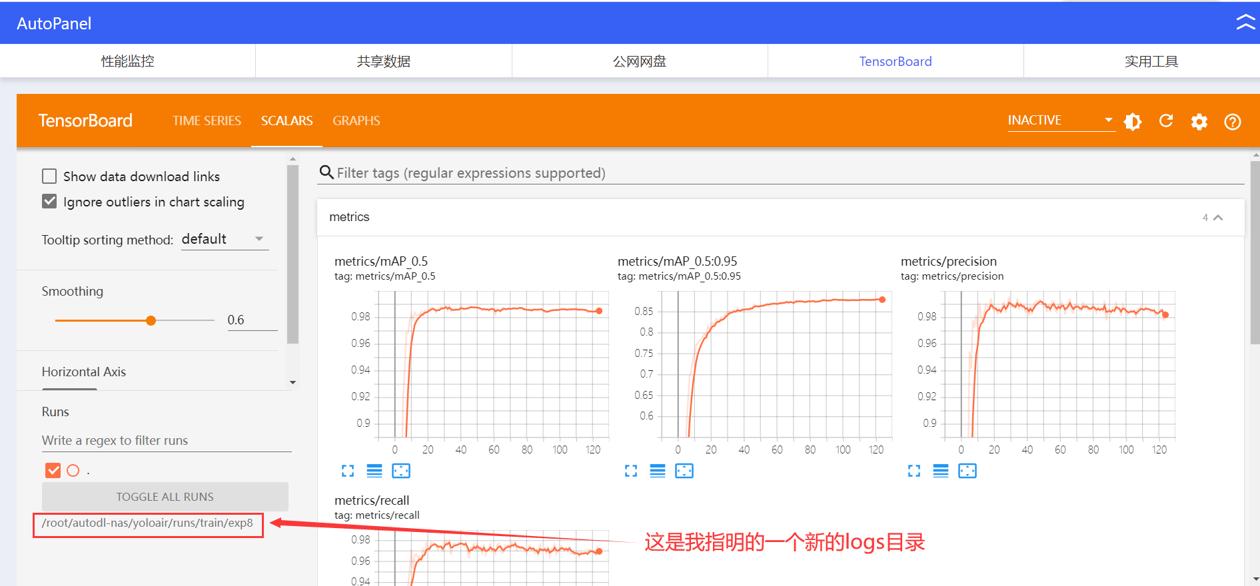1260x586 pixels.
Task: Open GRAPHS dashboard
Action: pyautogui.click(x=356, y=120)
